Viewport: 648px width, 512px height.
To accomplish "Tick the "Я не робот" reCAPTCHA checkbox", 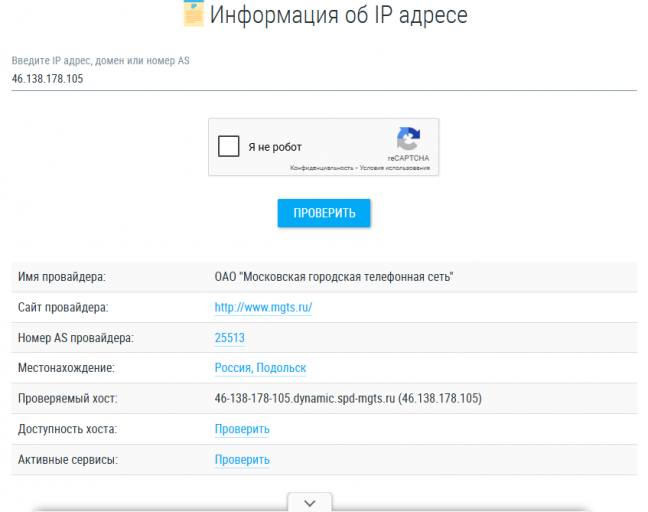I will pos(229,146).
